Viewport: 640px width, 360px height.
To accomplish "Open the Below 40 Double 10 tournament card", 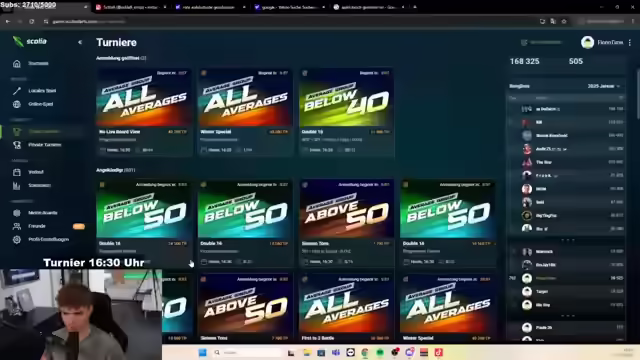I will (x=347, y=112).
